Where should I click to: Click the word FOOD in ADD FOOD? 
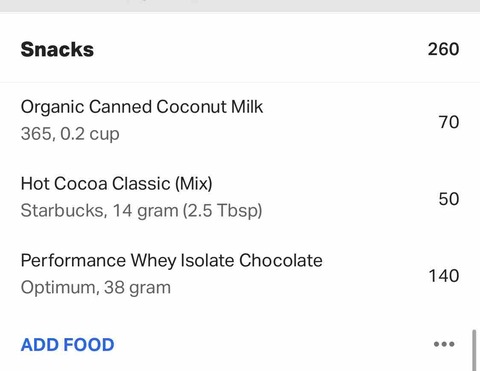89,345
